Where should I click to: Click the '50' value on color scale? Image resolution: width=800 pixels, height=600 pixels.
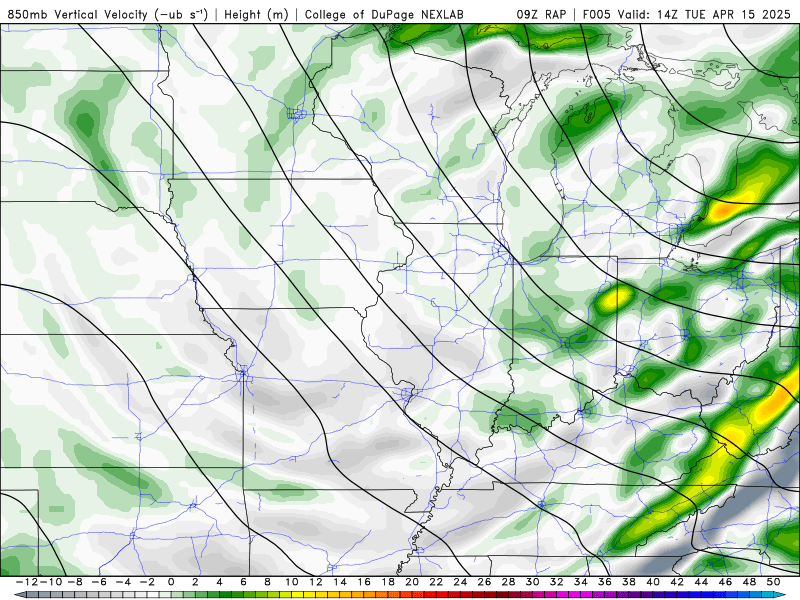(x=773, y=582)
